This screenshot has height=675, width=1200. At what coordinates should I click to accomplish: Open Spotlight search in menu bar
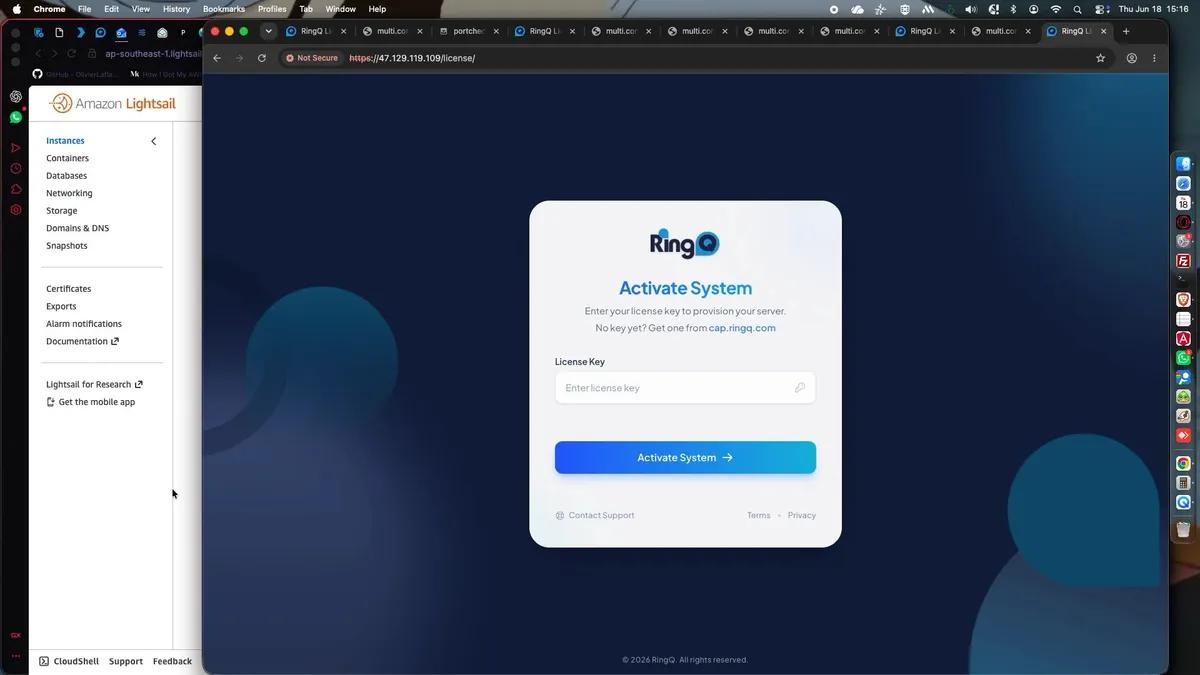click(x=1077, y=9)
